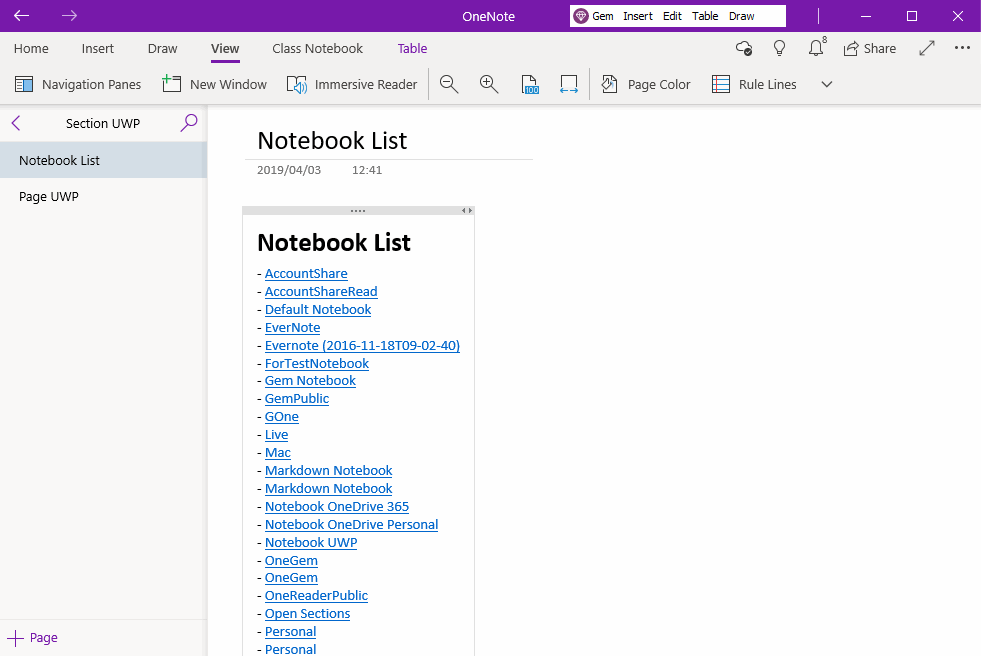
Task: Open Gem bar's Table menu
Action: (x=704, y=16)
